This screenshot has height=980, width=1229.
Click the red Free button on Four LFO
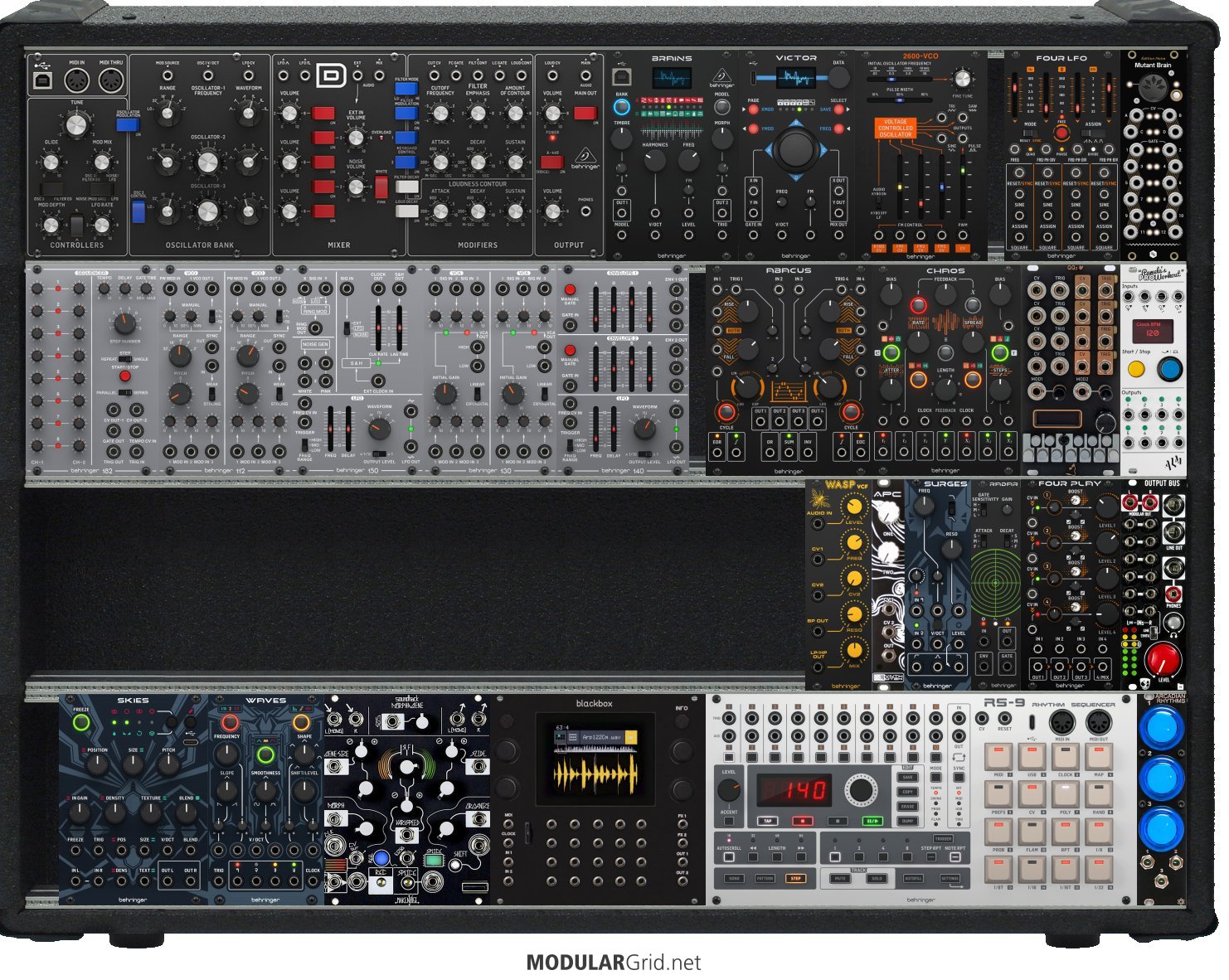click(x=1061, y=132)
